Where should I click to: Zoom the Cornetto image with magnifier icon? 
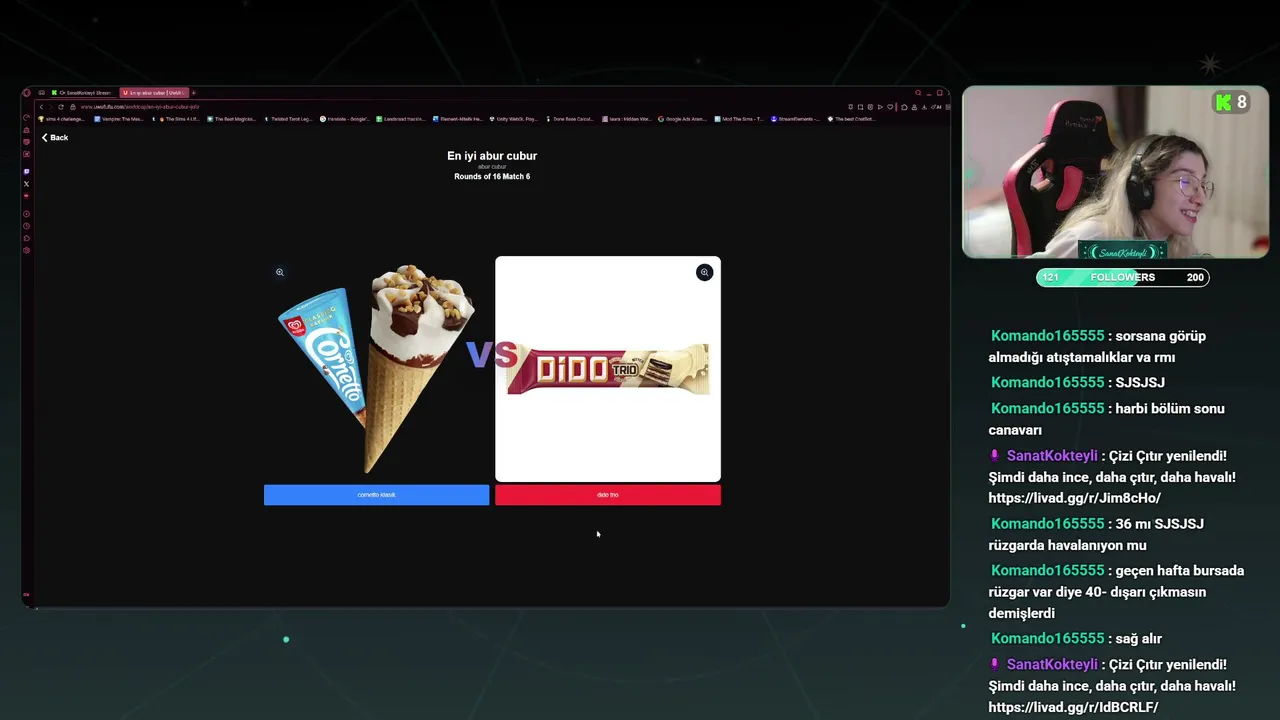pyautogui.click(x=280, y=272)
